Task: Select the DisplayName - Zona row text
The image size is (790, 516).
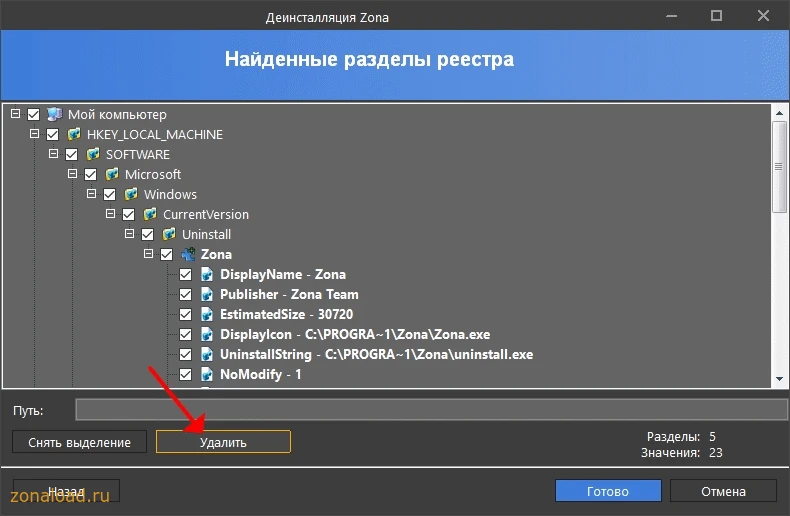Action: pyautogui.click(x=283, y=275)
